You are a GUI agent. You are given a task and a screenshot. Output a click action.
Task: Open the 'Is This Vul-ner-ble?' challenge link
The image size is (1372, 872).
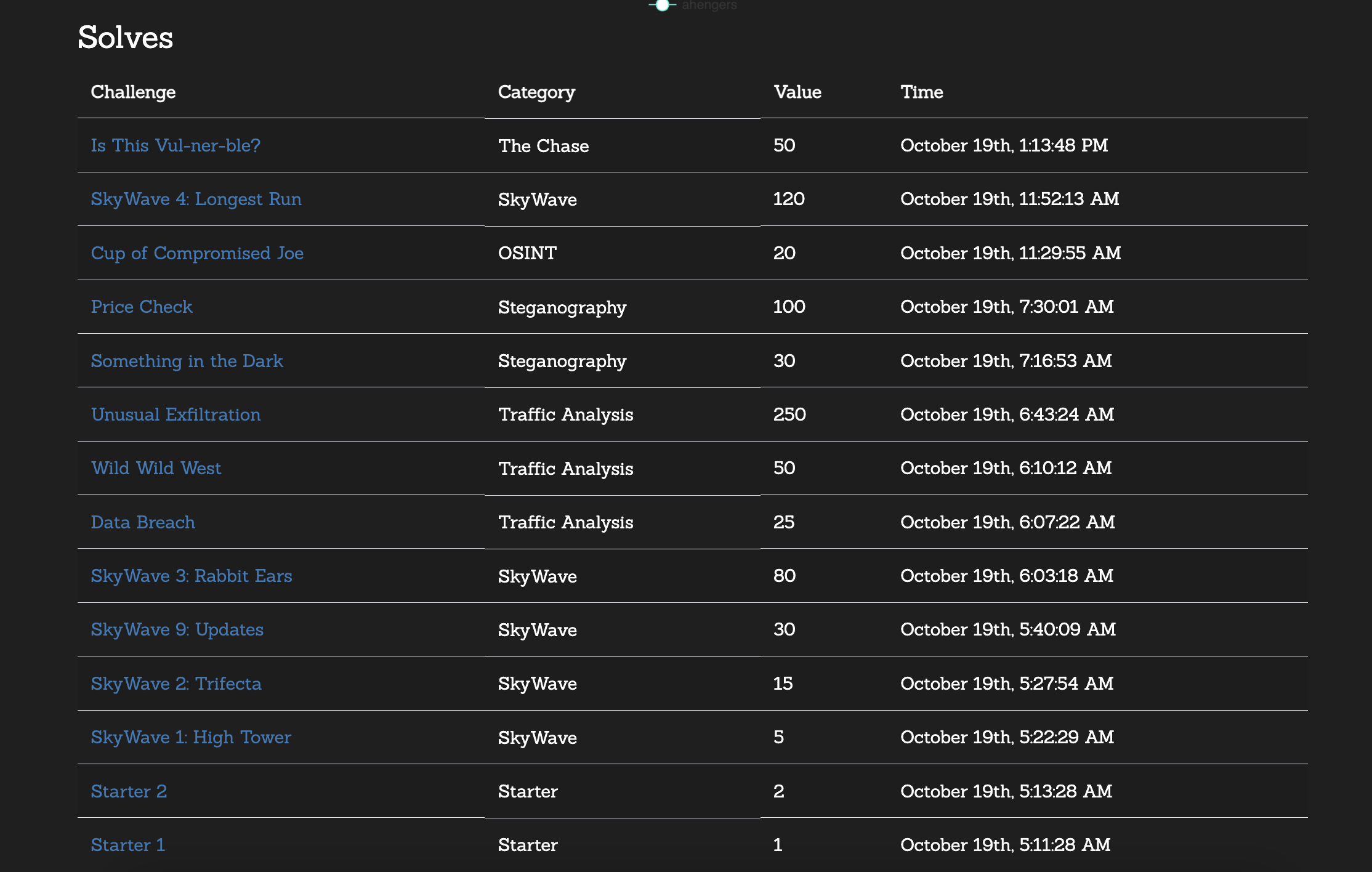coord(176,145)
